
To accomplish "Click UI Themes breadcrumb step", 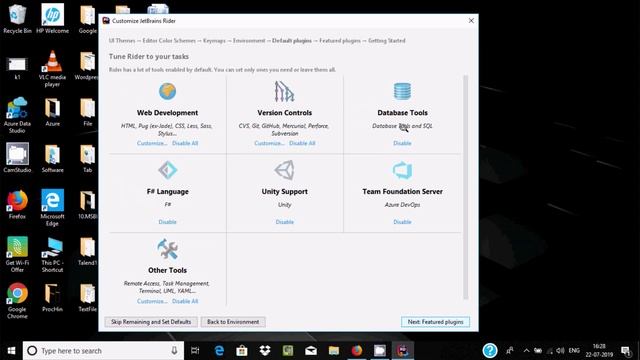I will (122, 41).
